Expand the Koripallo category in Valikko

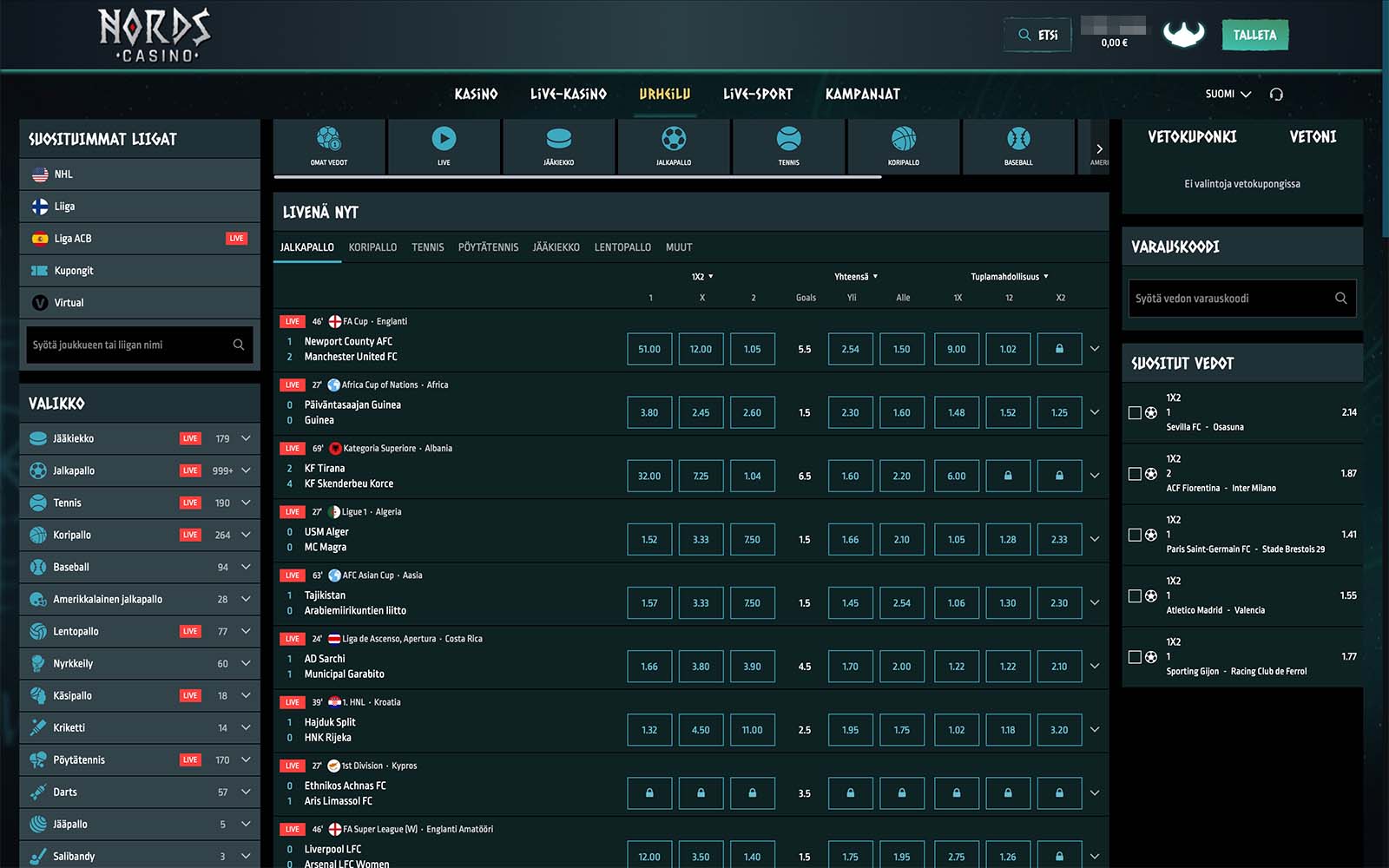coord(246,535)
